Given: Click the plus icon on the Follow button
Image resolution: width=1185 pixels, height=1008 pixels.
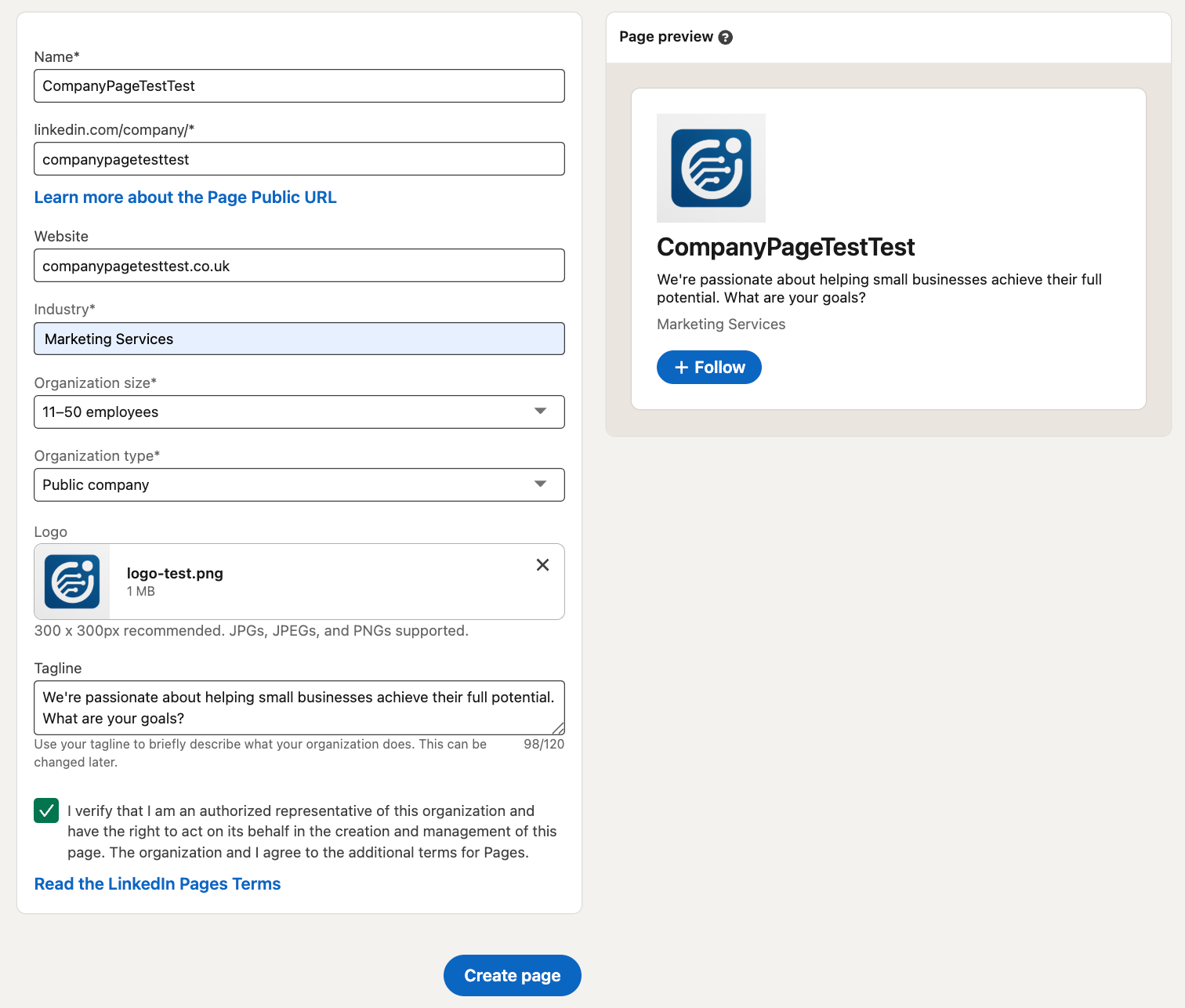Looking at the screenshot, I should [682, 368].
